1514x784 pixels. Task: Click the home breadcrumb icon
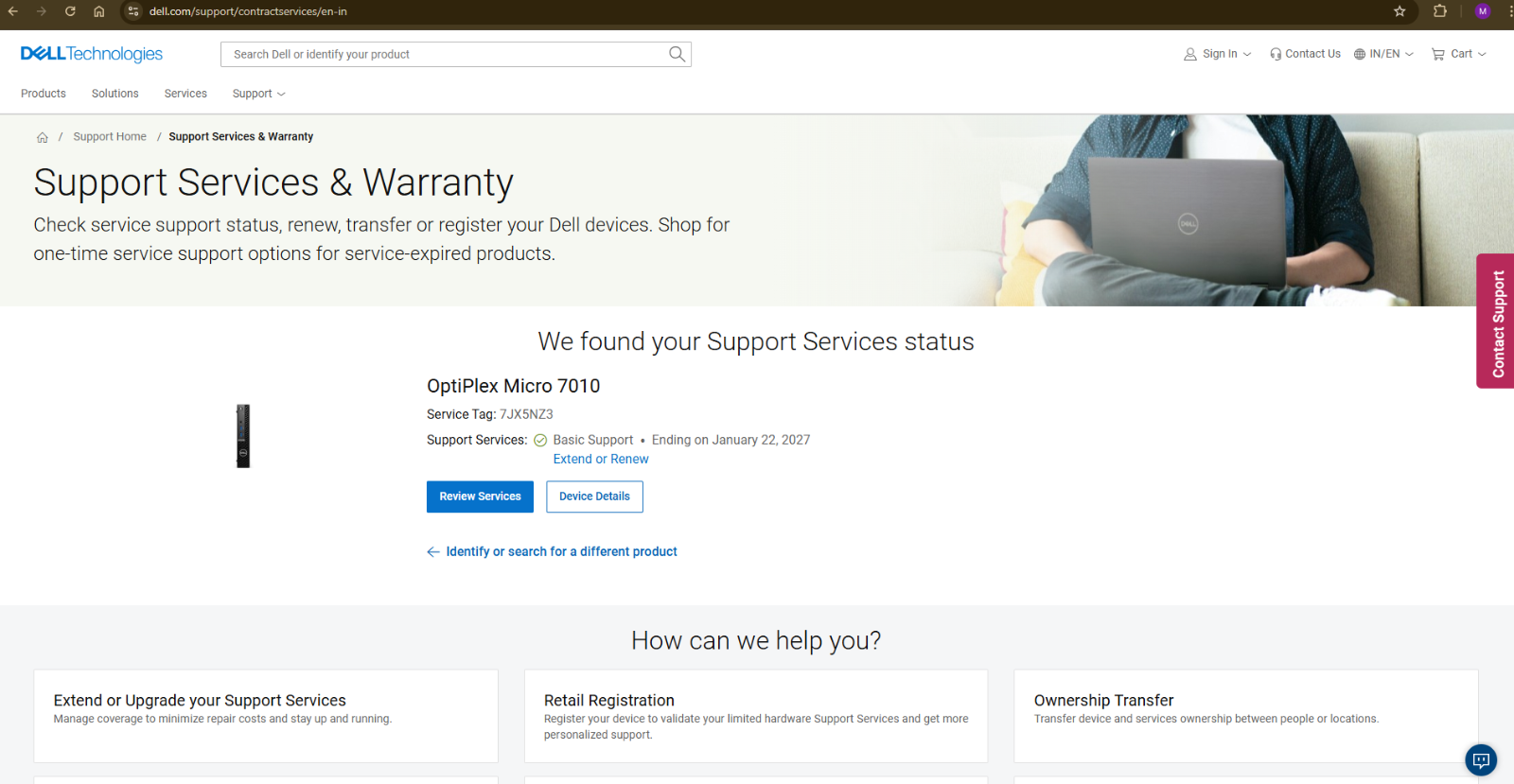click(x=43, y=137)
